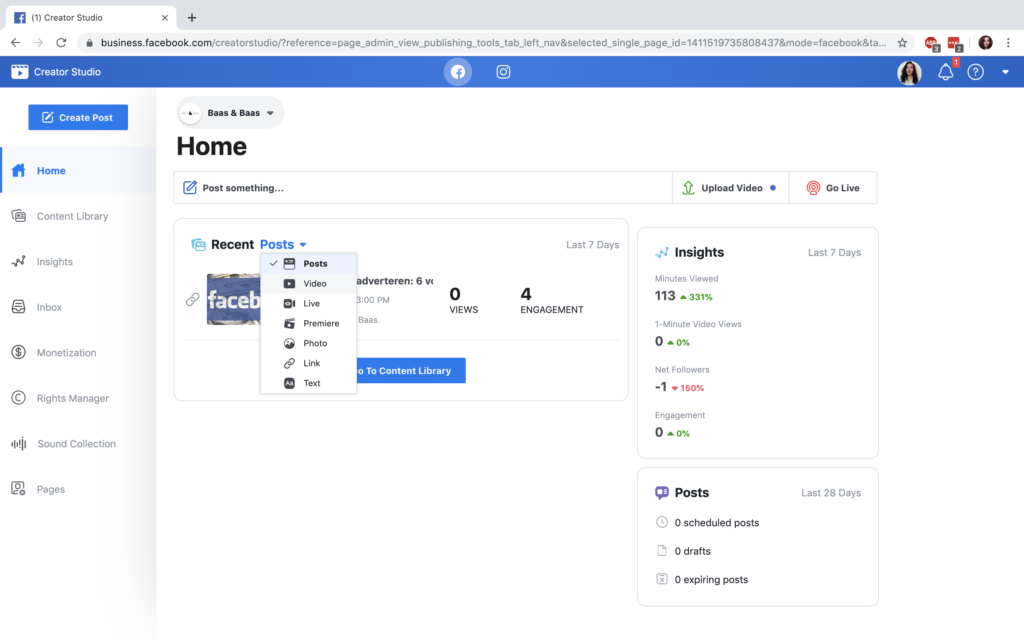The height and width of the screenshot is (640, 1024).
Task: Select Link in the dropdown list
Action: click(x=308, y=363)
